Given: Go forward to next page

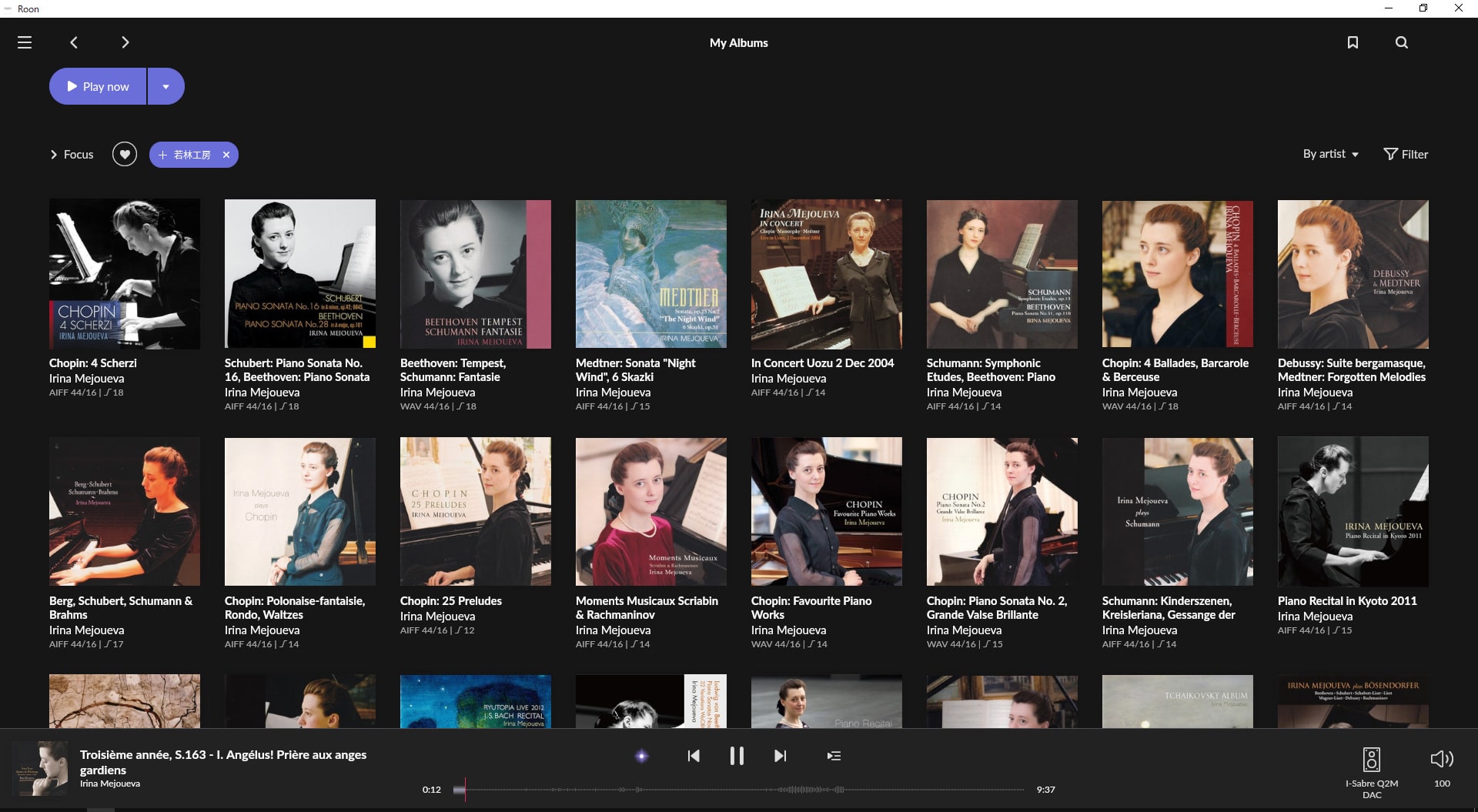Looking at the screenshot, I should 125,42.
